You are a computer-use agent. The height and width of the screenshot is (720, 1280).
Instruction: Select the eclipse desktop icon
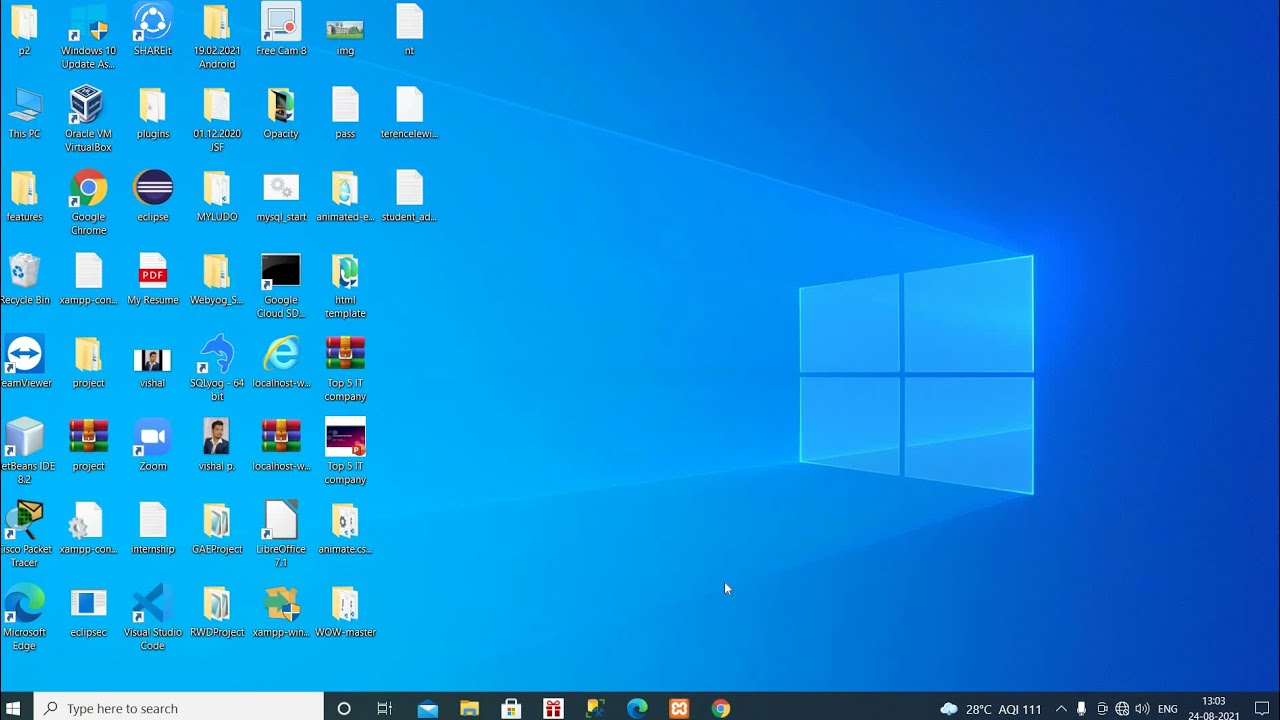click(x=152, y=189)
